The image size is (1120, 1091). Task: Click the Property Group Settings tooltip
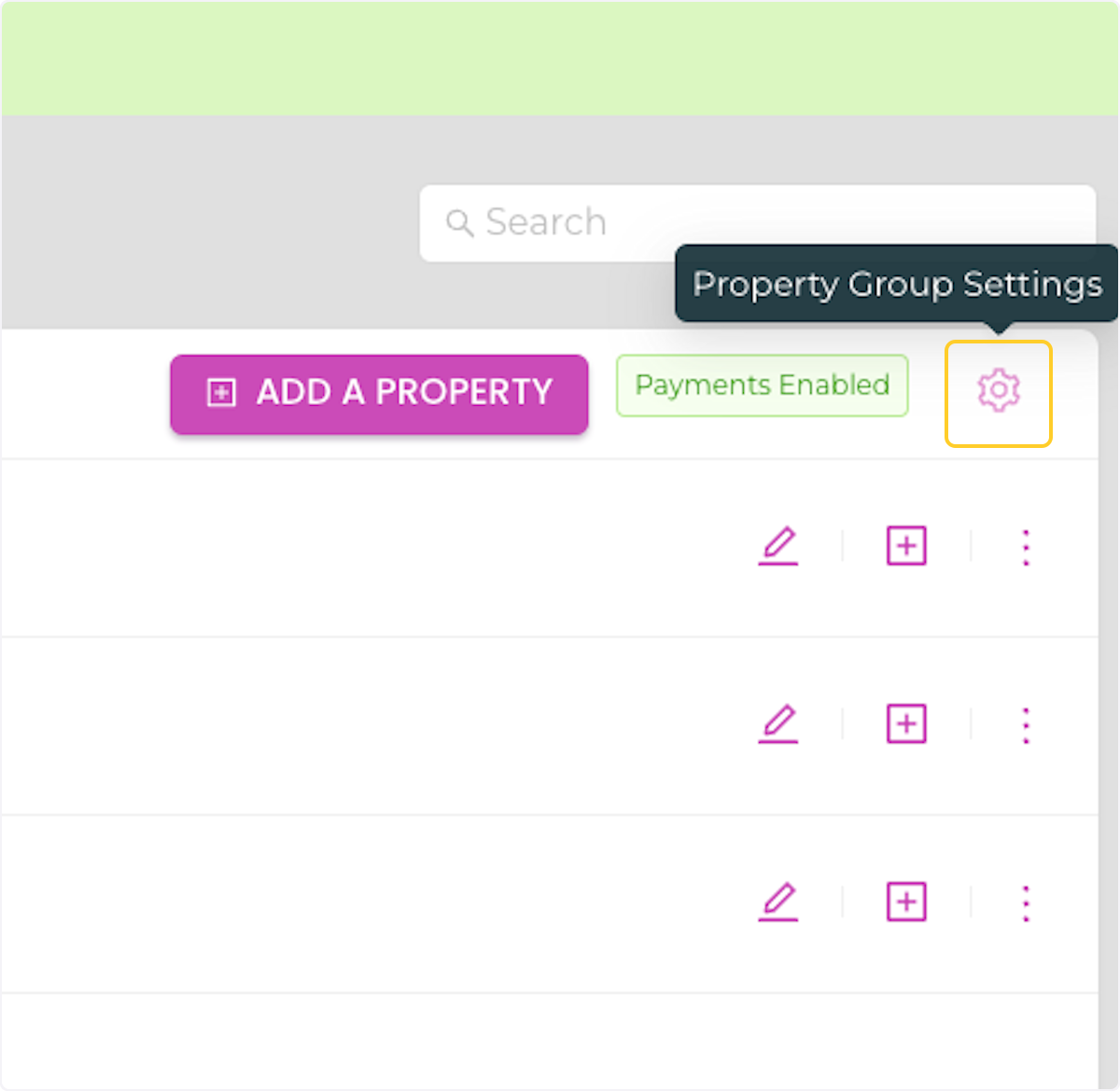tap(896, 285)
